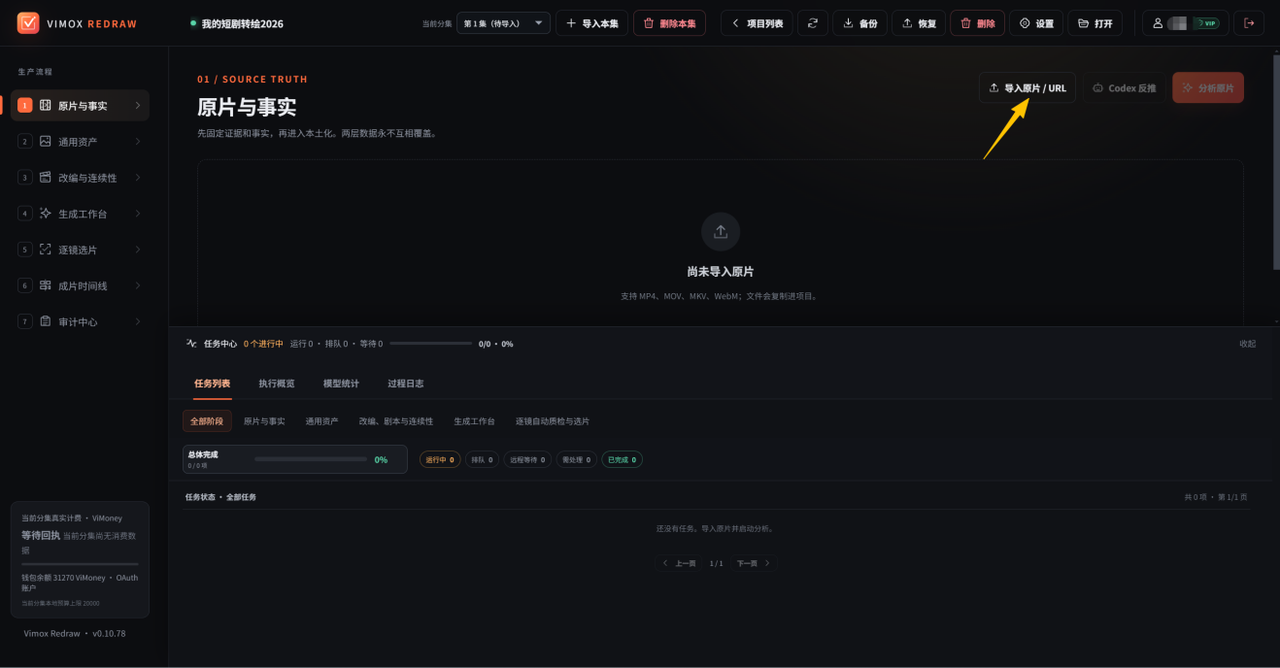
Task: Select sidebar 审计中心 clipboard icon
Action: click(x=45, y=321)
